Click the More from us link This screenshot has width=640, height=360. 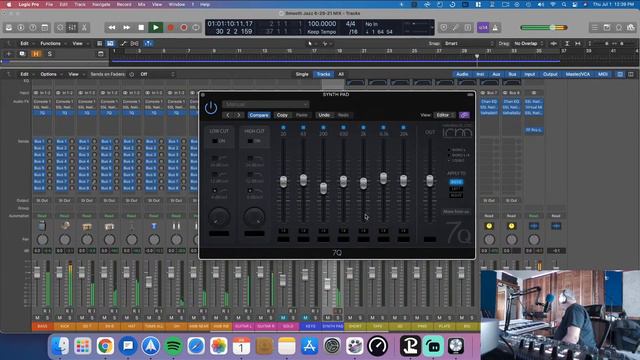tap(456, 212)
